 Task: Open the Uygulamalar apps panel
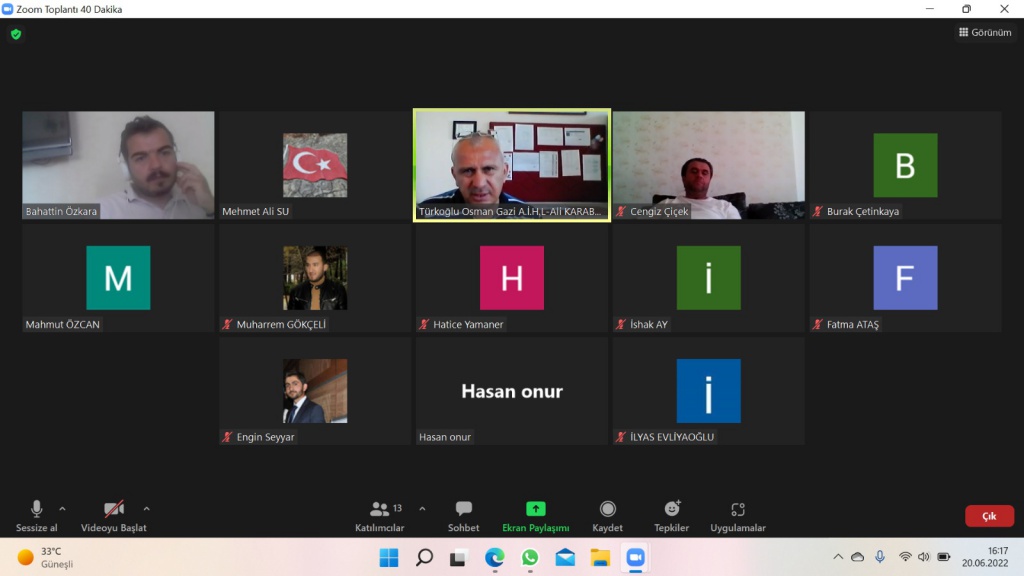[738, 516]
